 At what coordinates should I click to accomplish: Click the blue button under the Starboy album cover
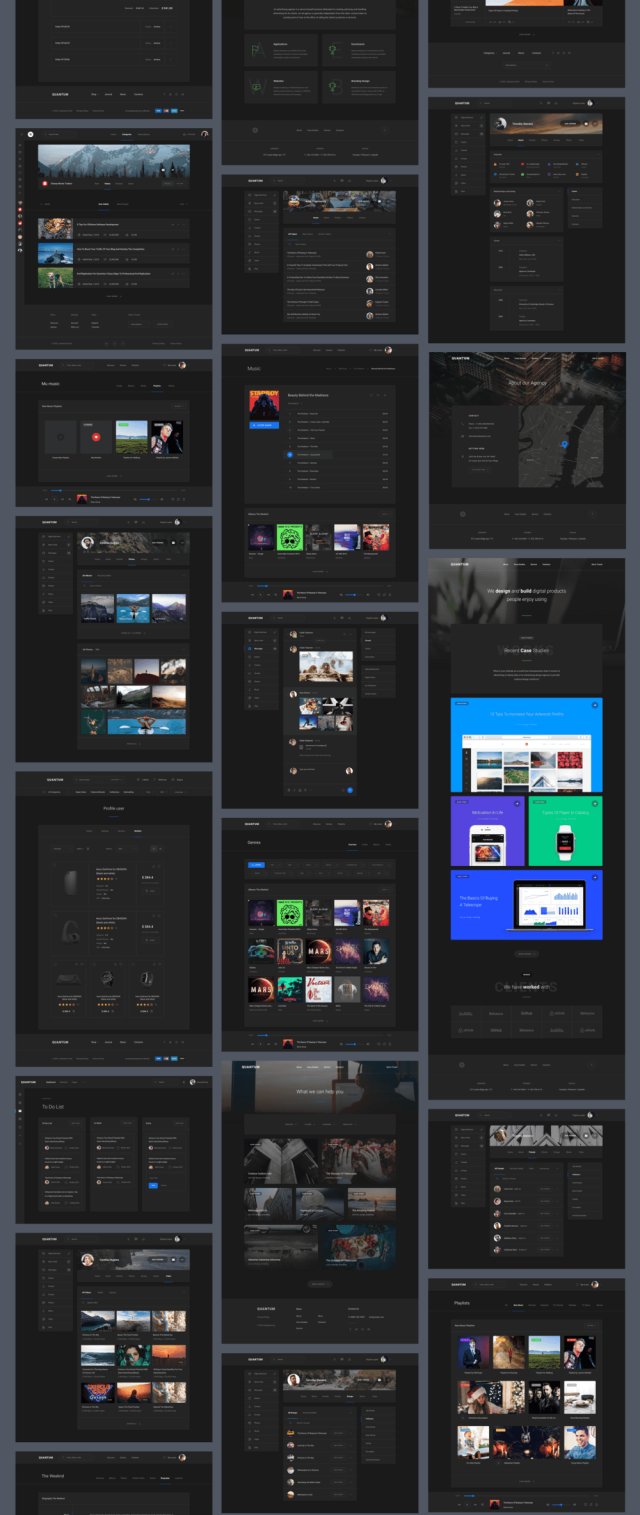(x=264, y=425)
